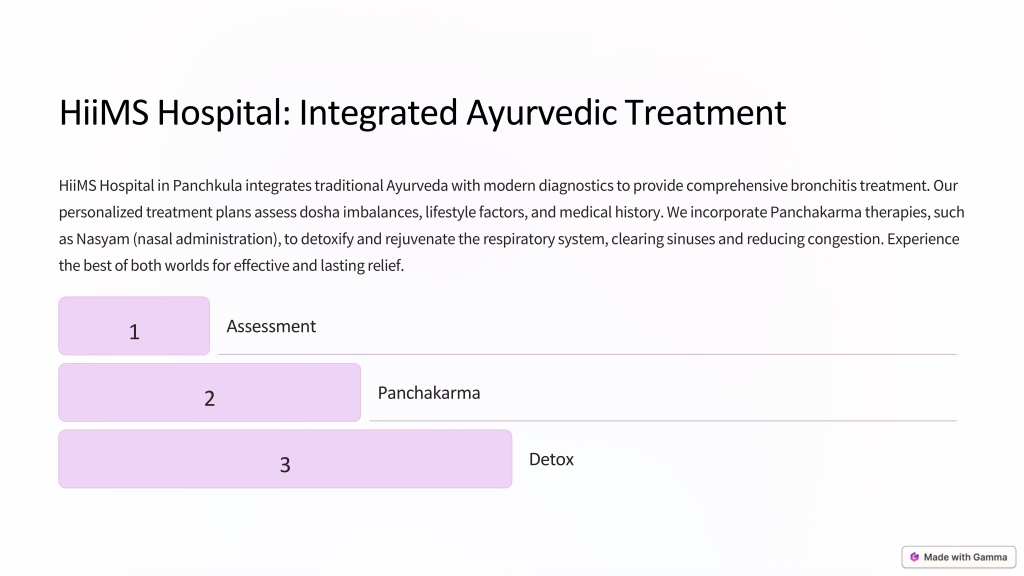Click the divider line under Panchakarma label
This screenshot has width=1024, height=576.
tap(663, 421)
